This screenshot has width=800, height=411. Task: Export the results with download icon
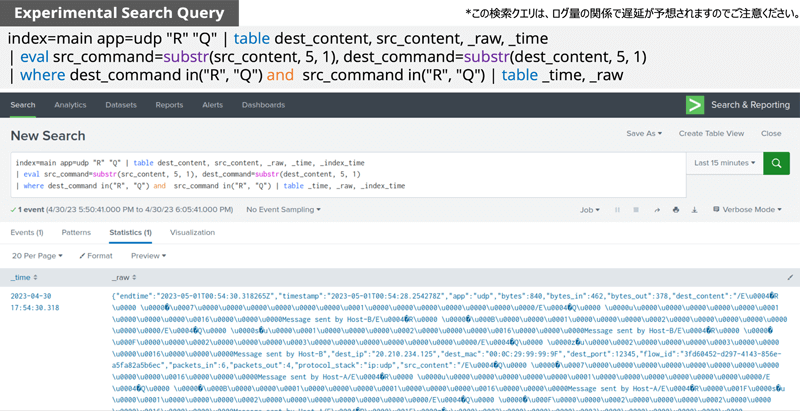[x=694, y=210]
